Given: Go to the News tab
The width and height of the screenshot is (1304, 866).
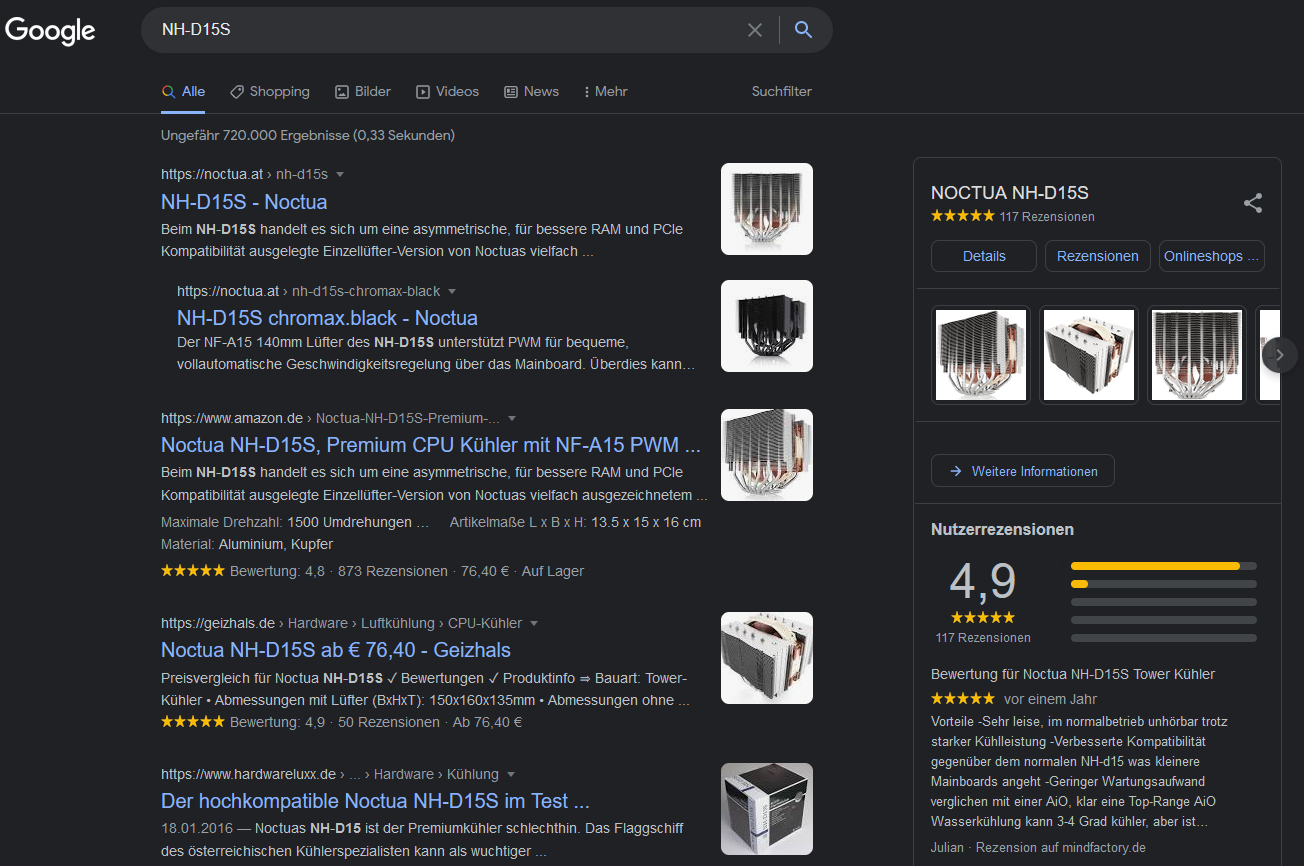Looking at the screenshot, I should (531, 91).
